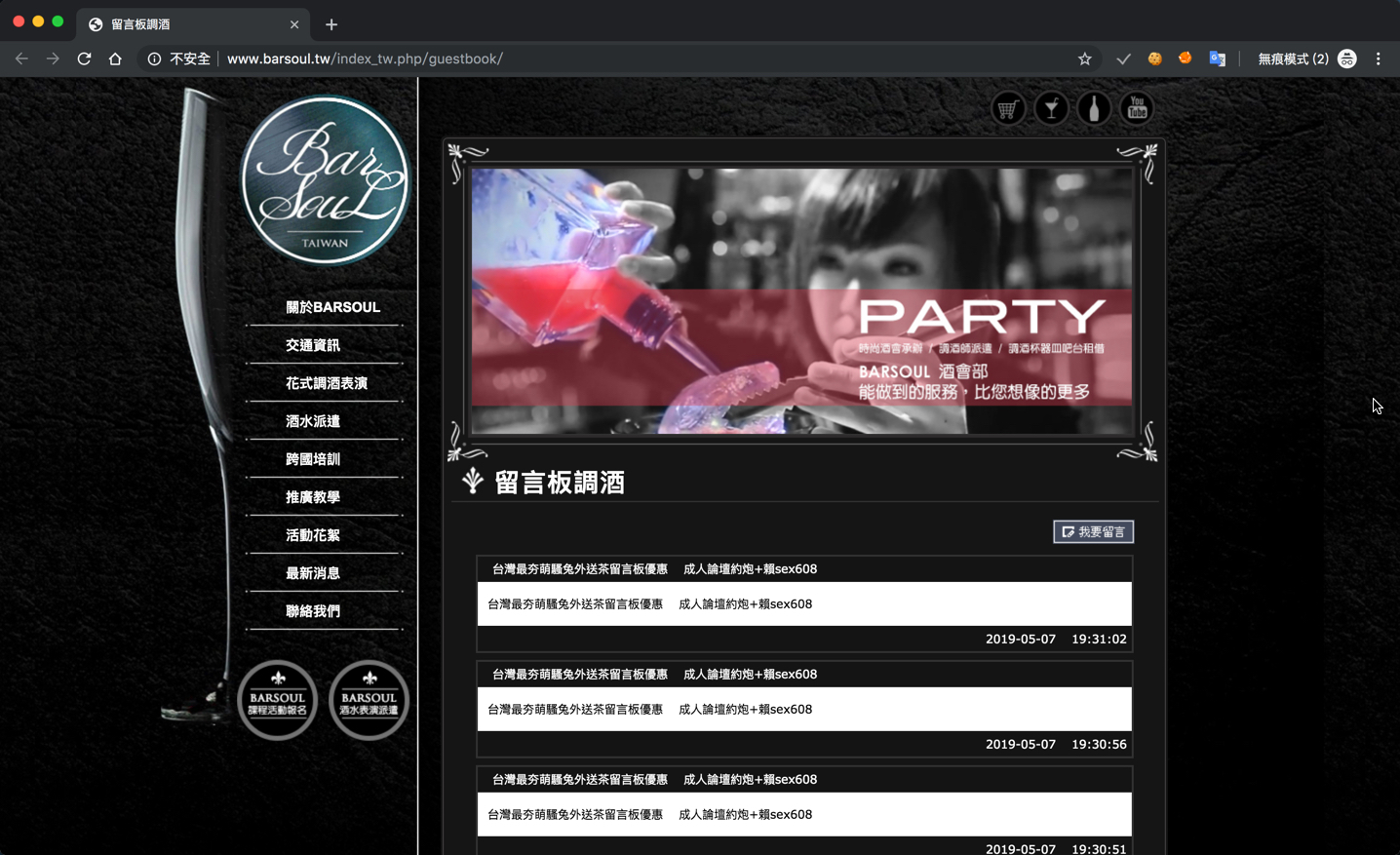
Task: Reload the page
Action: 84,58
